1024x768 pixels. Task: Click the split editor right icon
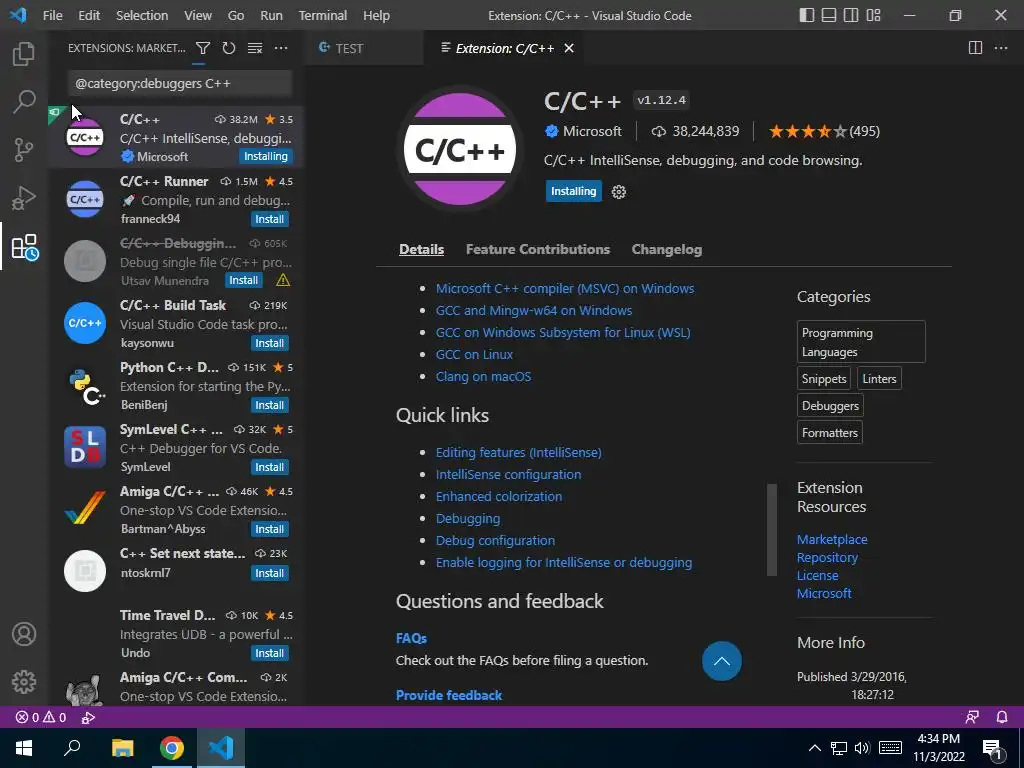coord(975,48)
